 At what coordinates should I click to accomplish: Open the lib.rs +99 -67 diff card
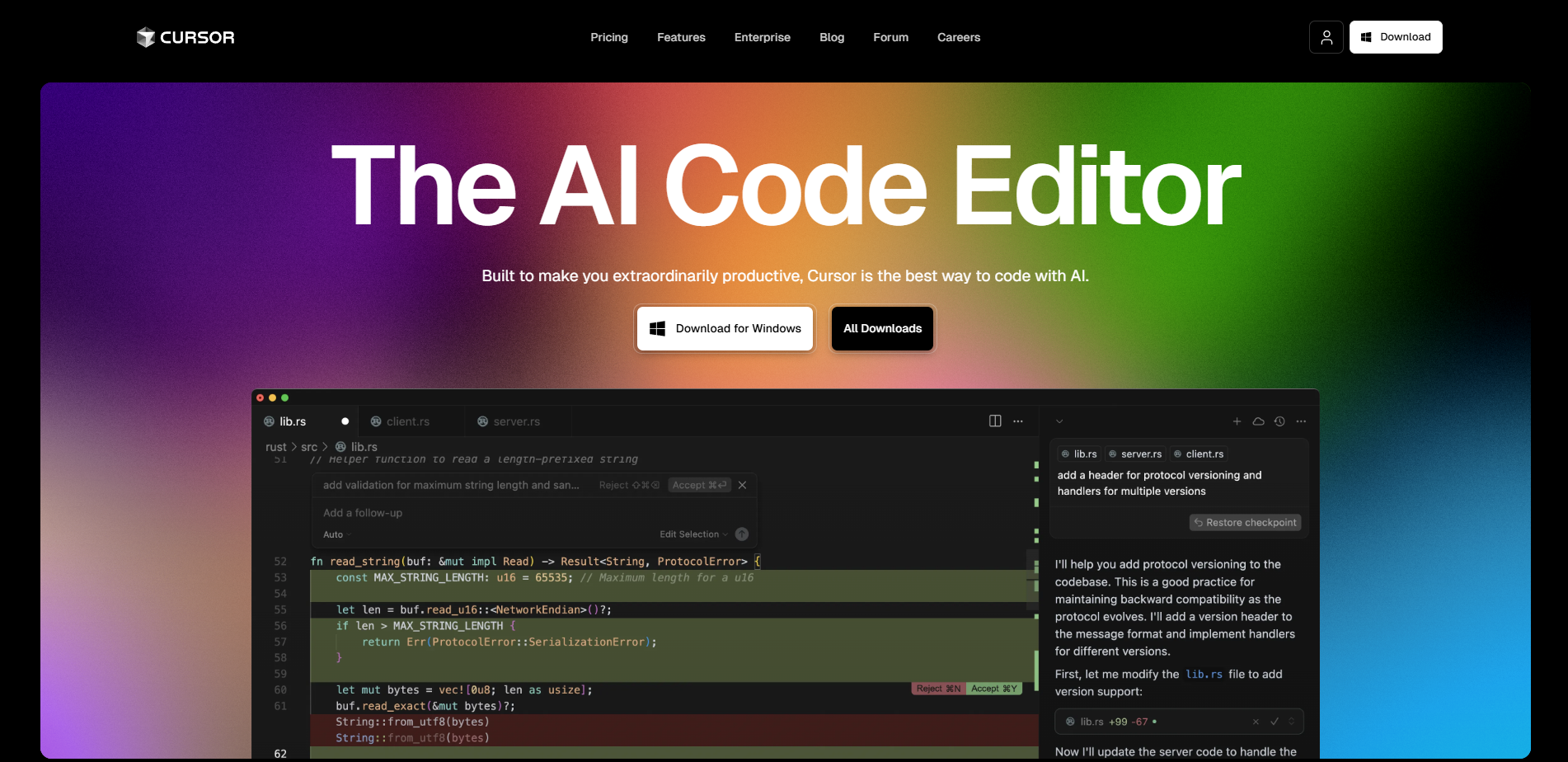click(x=1179, y=722)
